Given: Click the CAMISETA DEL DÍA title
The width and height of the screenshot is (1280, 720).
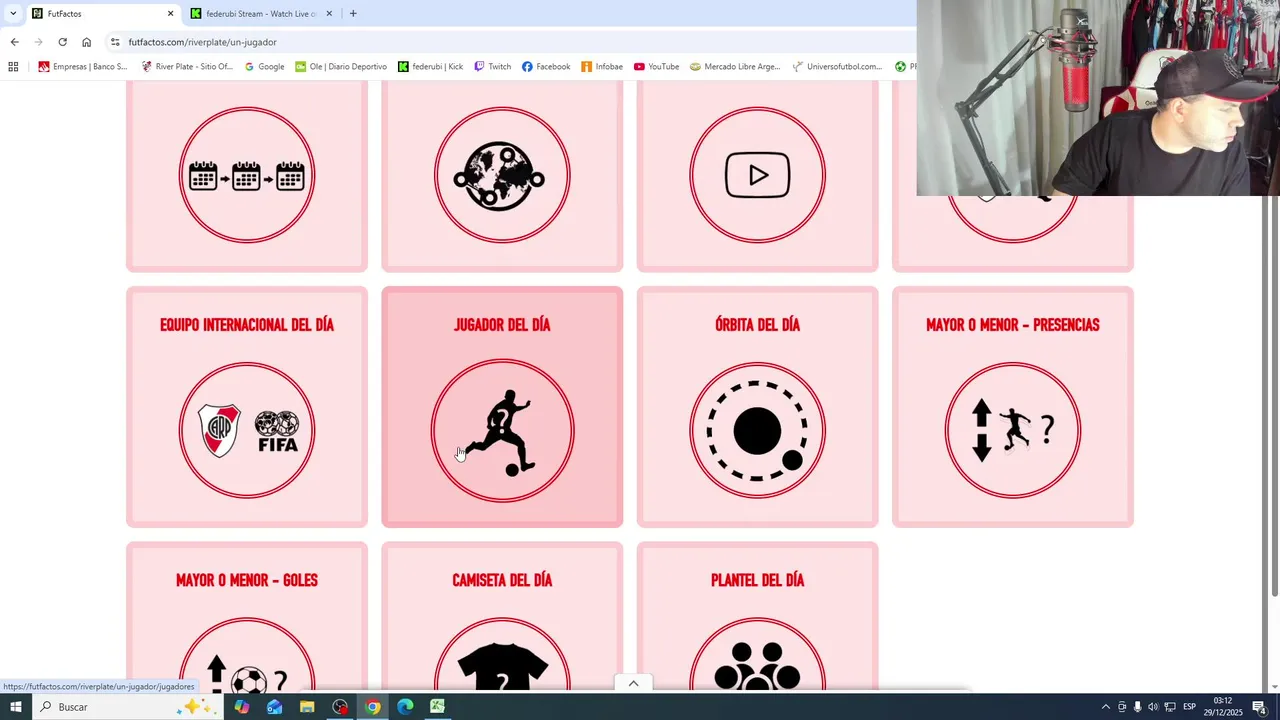Looking at the screenshot, I should [502, 580].
